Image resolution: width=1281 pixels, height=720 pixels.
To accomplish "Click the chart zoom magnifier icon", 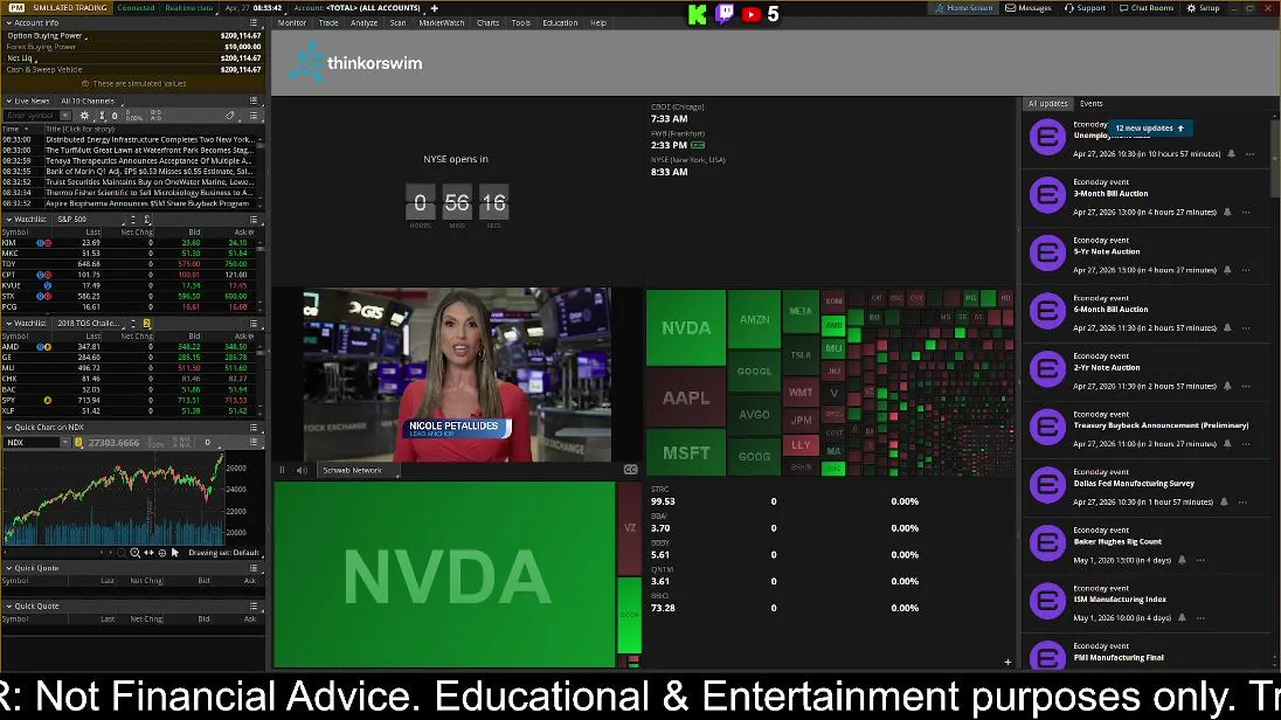I will 135,552.
